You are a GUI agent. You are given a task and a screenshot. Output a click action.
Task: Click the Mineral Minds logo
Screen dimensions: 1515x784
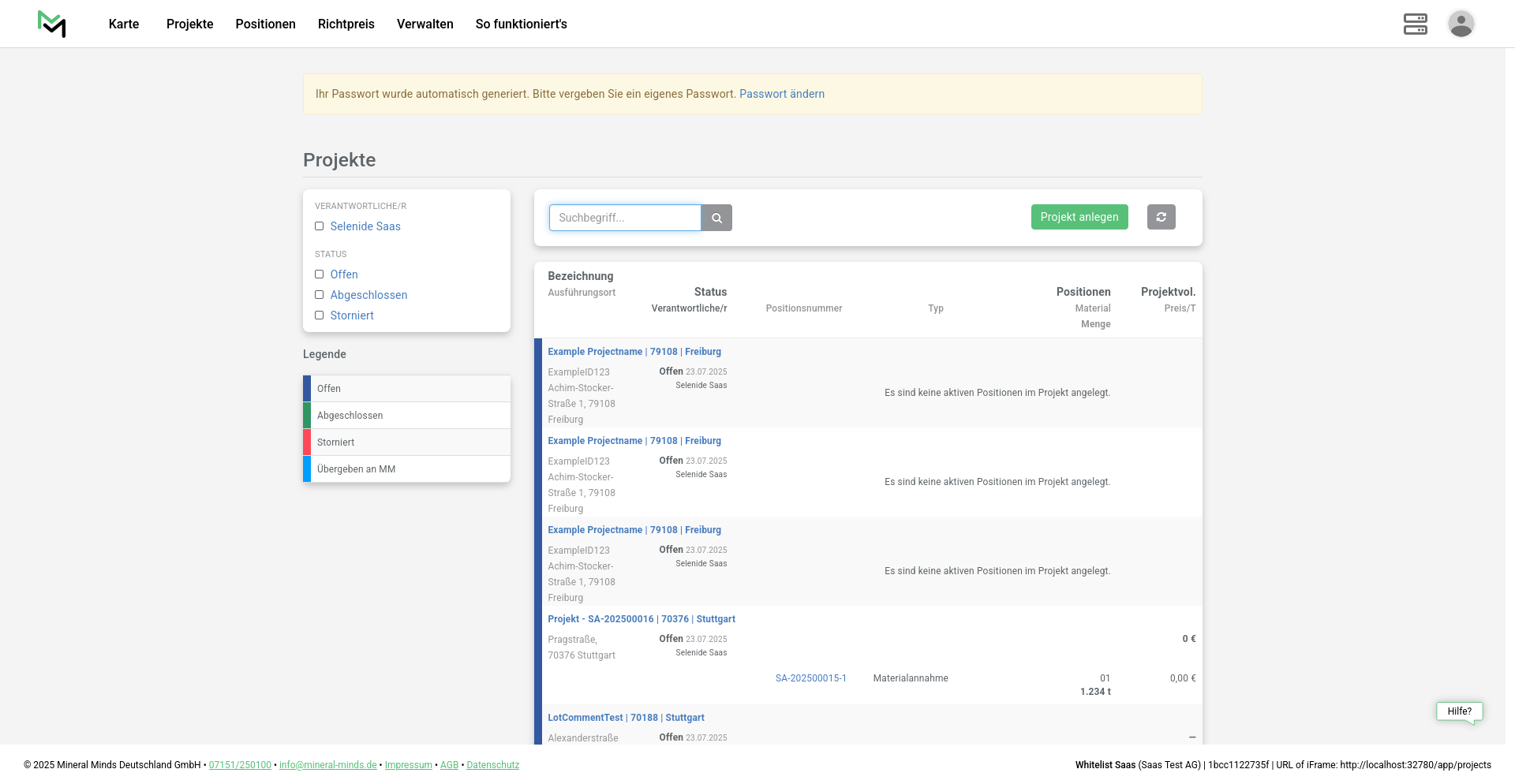51,24
